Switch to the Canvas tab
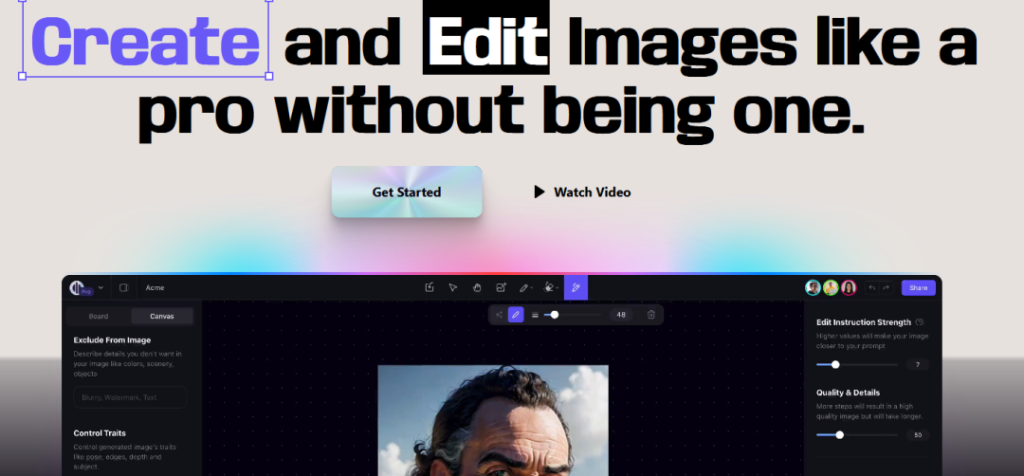 click(x=162, y=316)
